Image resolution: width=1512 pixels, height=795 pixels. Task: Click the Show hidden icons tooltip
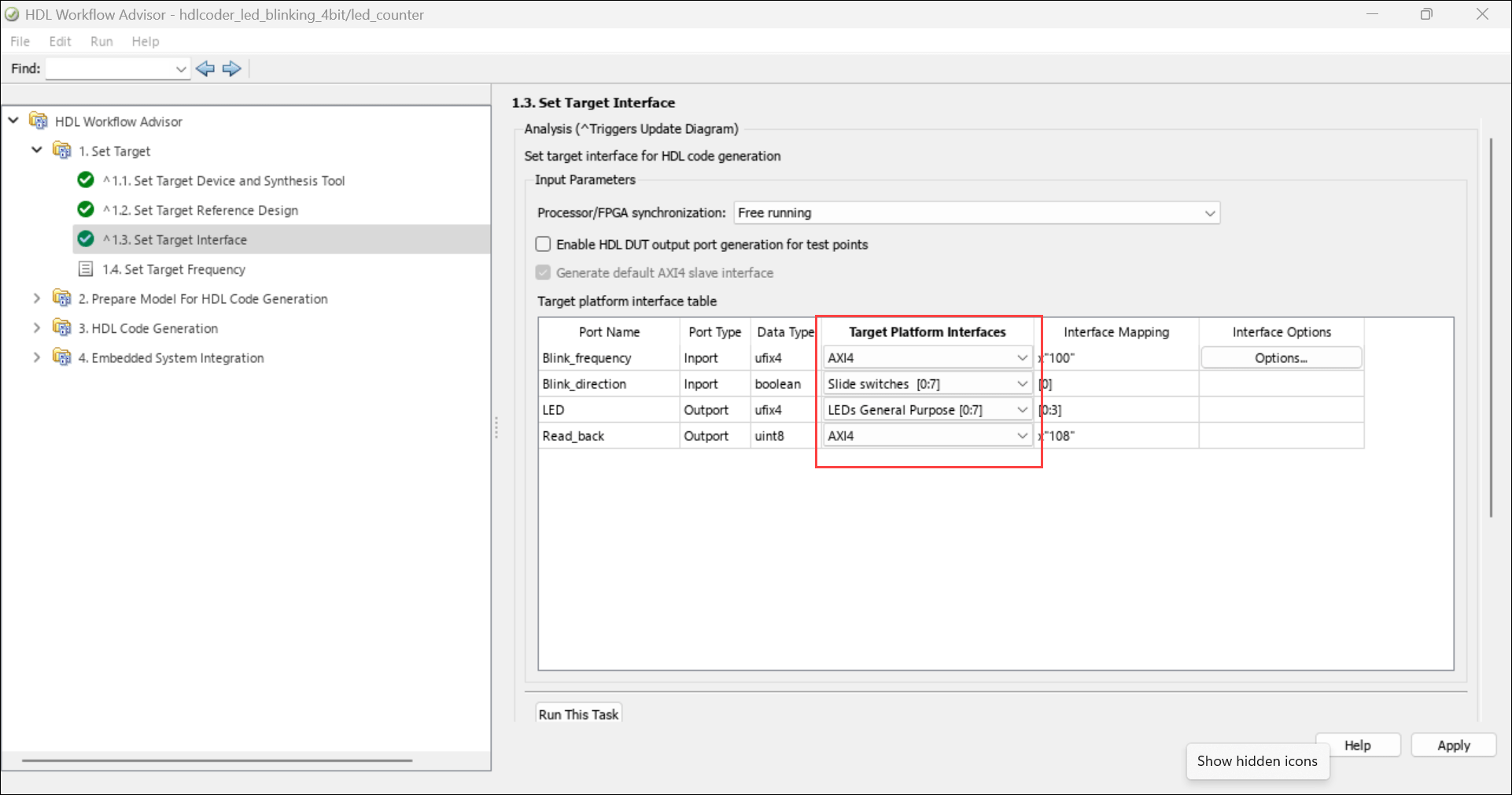pyautogui.click(x=1257, y=761)
